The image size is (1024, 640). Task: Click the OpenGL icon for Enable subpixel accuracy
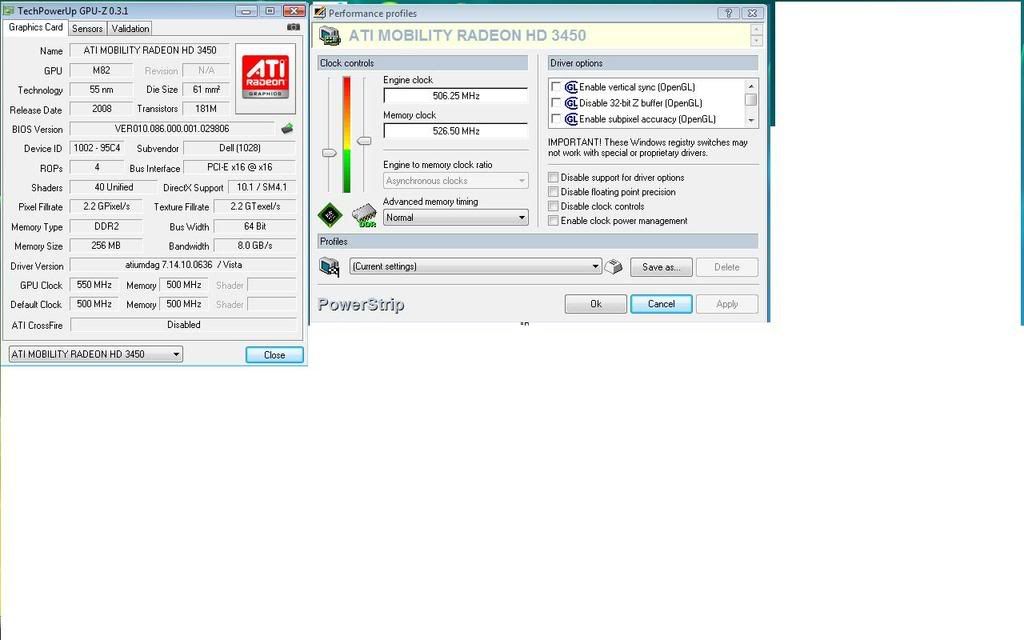point(571,119)
